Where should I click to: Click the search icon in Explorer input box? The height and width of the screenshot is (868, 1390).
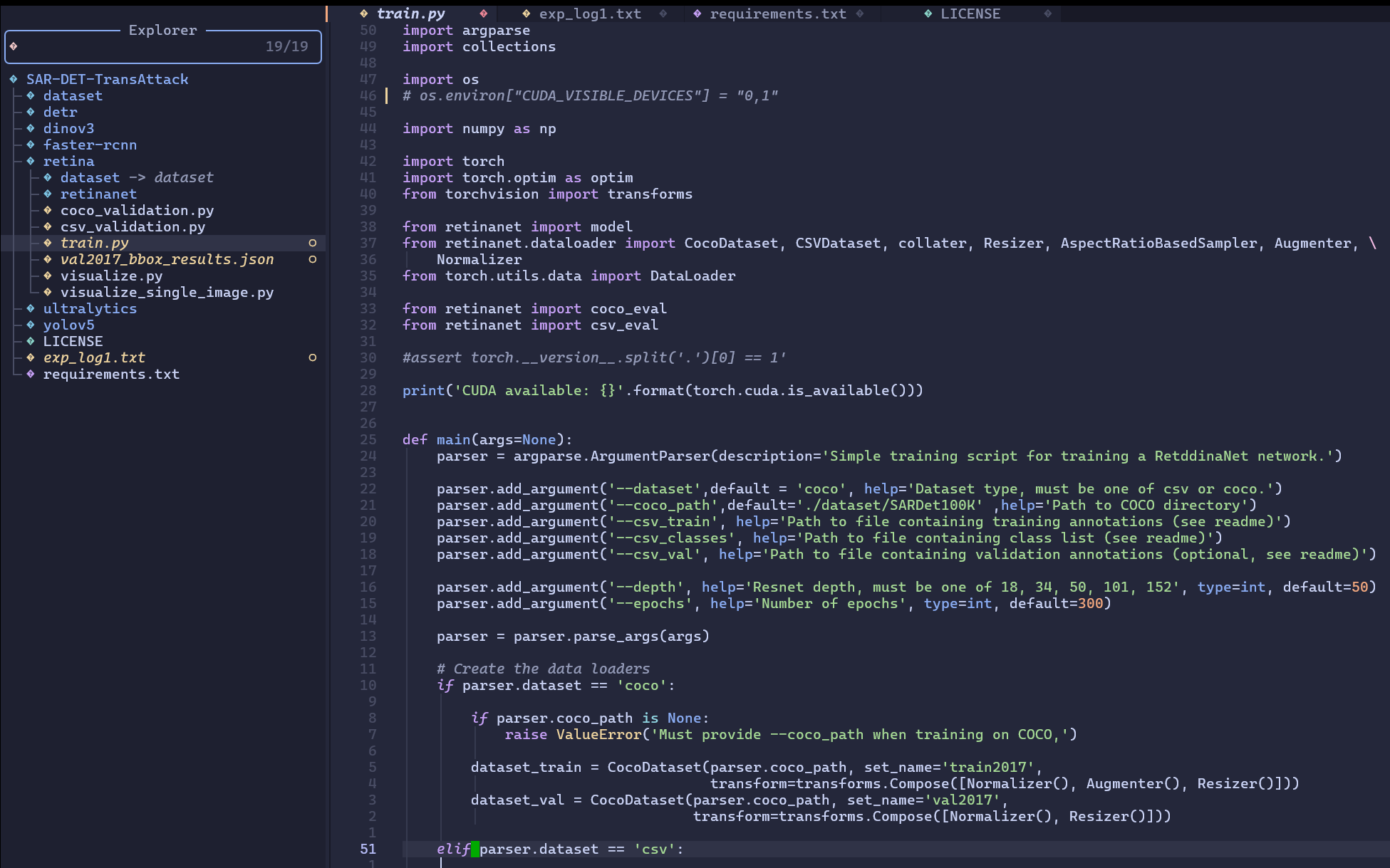14,46
